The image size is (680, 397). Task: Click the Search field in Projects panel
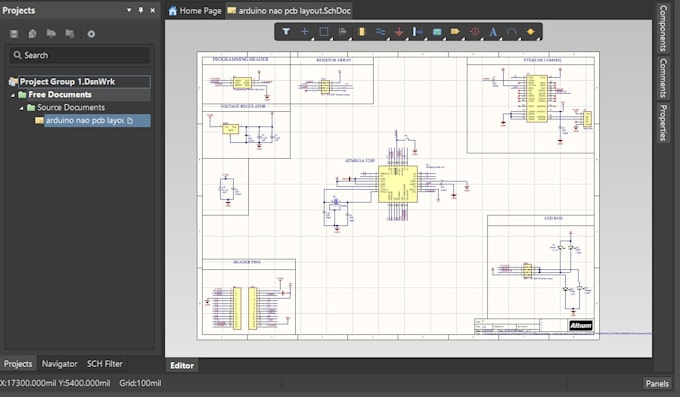coord(80,55)
